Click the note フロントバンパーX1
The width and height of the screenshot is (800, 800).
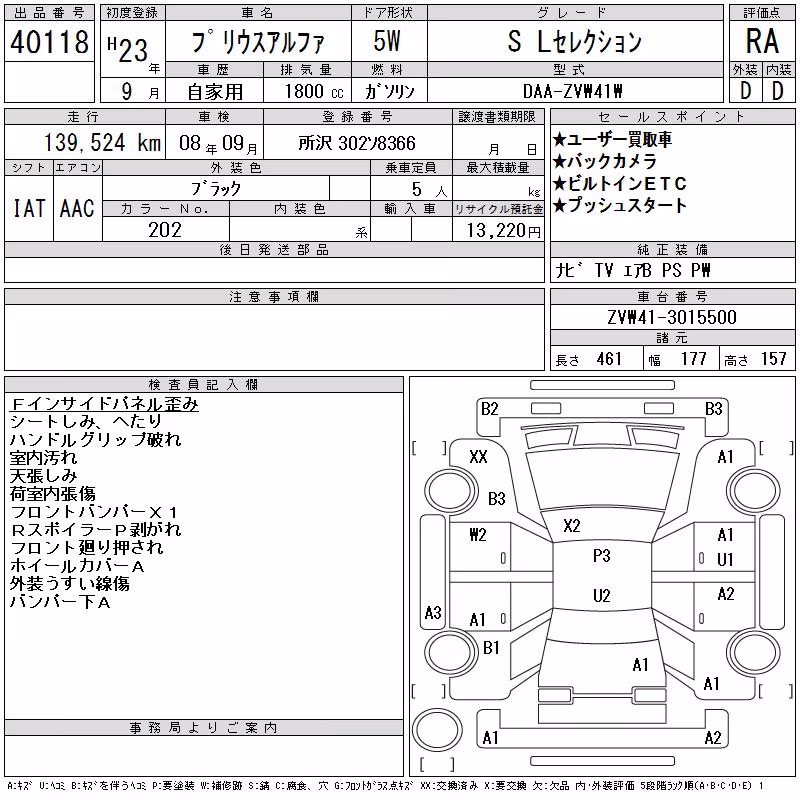[94, 512]
